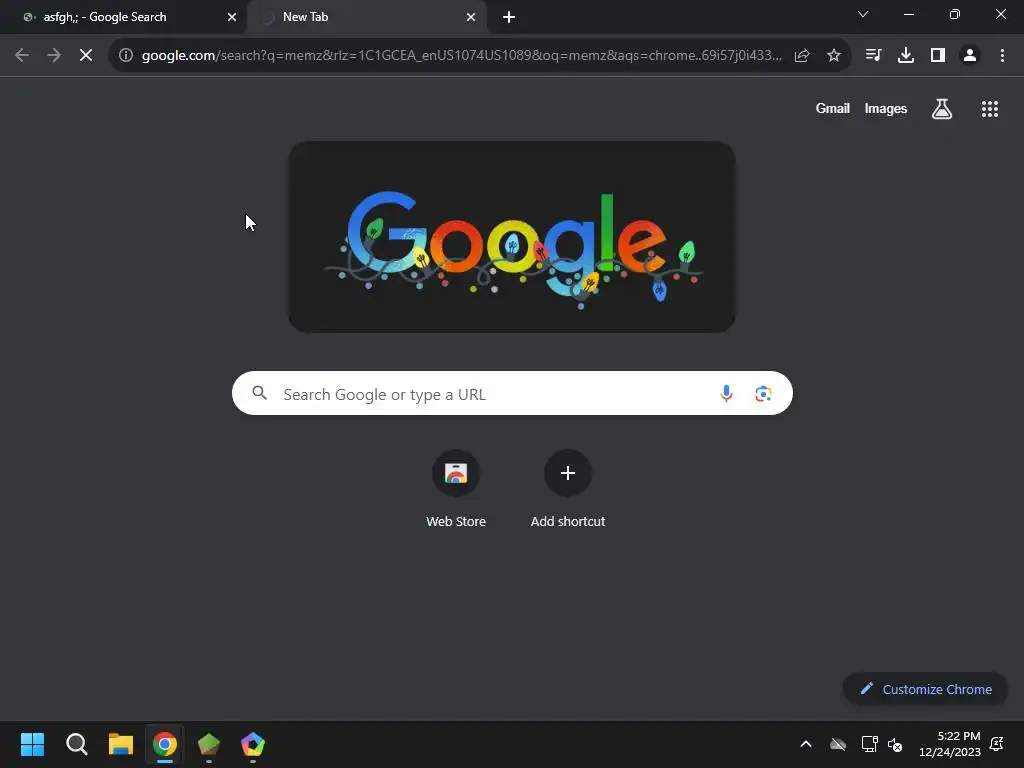Start voice search with microphone

(x=726, y=393)
